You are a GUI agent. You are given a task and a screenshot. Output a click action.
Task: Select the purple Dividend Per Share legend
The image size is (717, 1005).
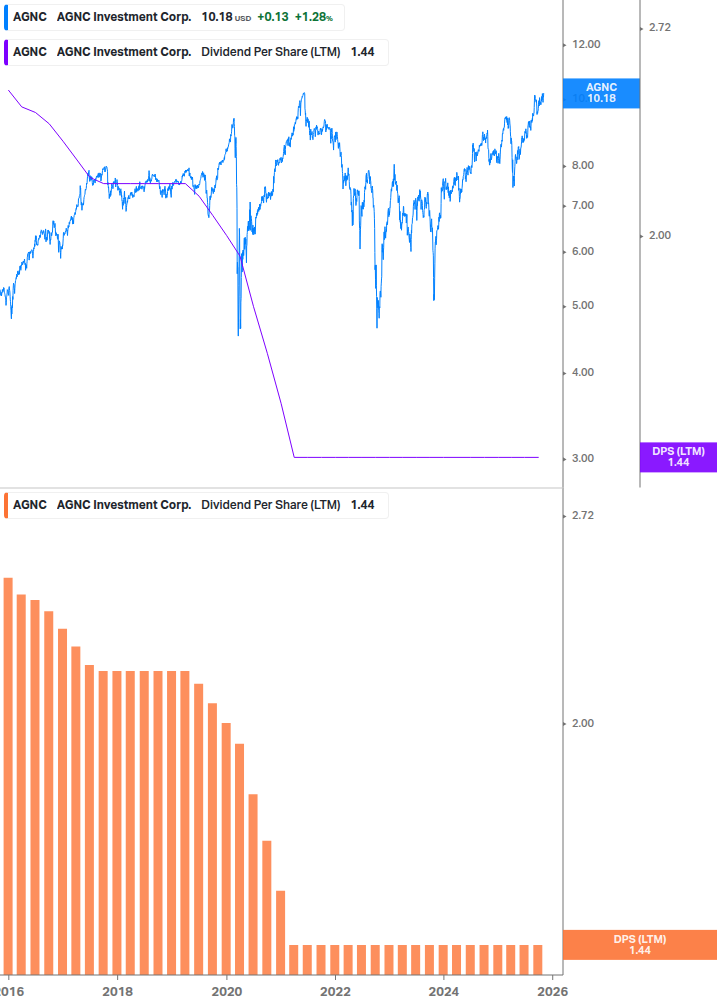tap(196, 53)
